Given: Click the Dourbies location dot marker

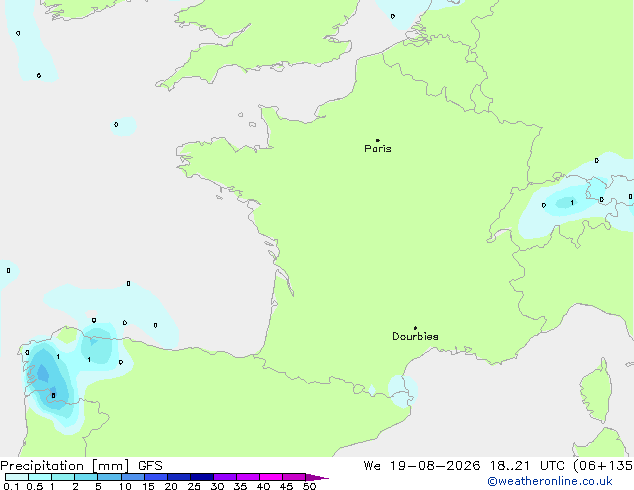Looking at the screenshot, I should pyautogui.click(x=415, y=328).
